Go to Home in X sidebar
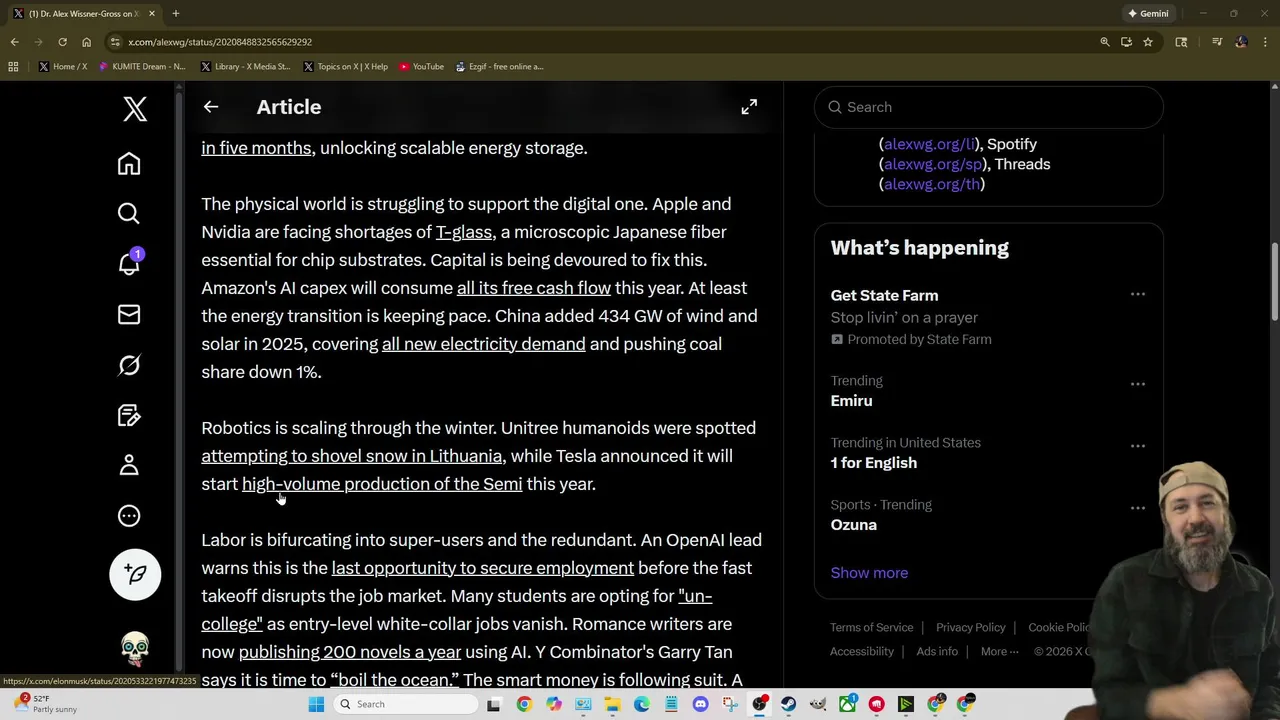The width and height of the screenshot is (1280, 720). click(x=129, y=164)
